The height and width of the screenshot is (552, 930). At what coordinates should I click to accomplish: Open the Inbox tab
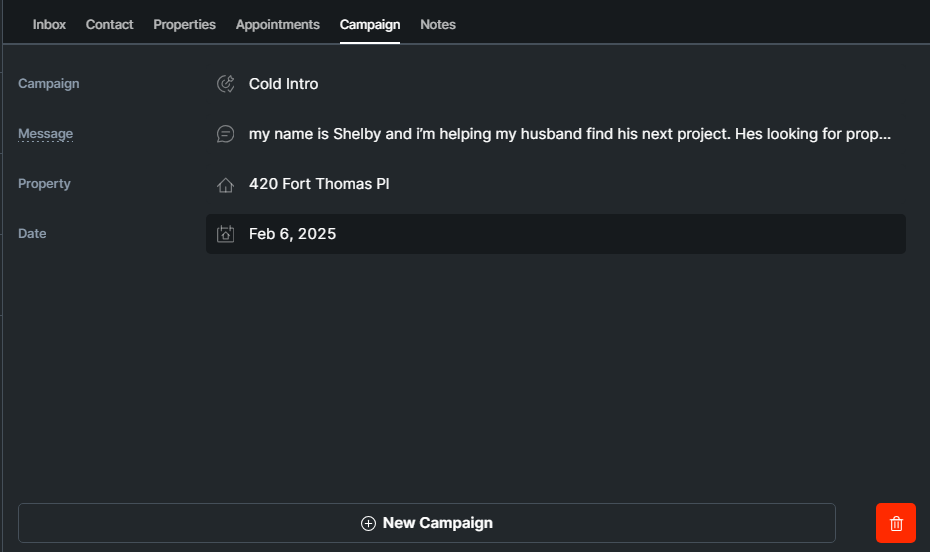coord(49,24)
